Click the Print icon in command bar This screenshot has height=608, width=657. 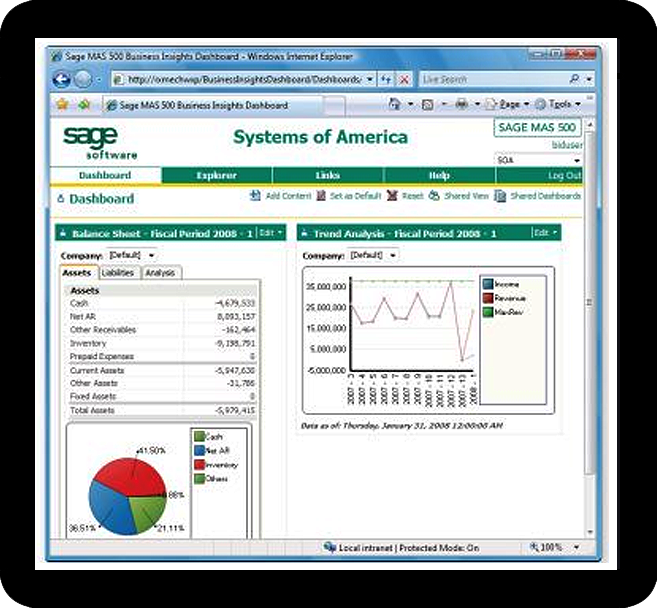(461, 104)
